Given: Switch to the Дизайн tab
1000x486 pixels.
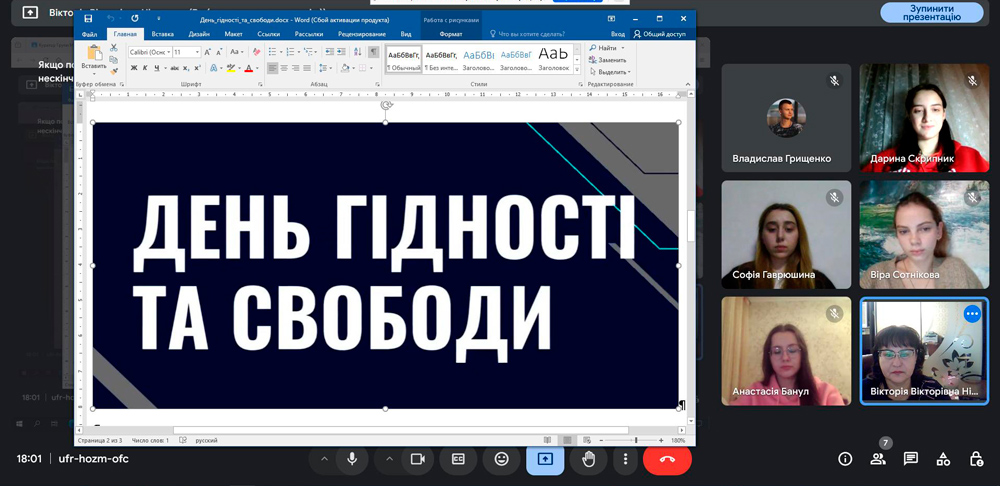Looking at the screenshot, I should pos(198,34).
